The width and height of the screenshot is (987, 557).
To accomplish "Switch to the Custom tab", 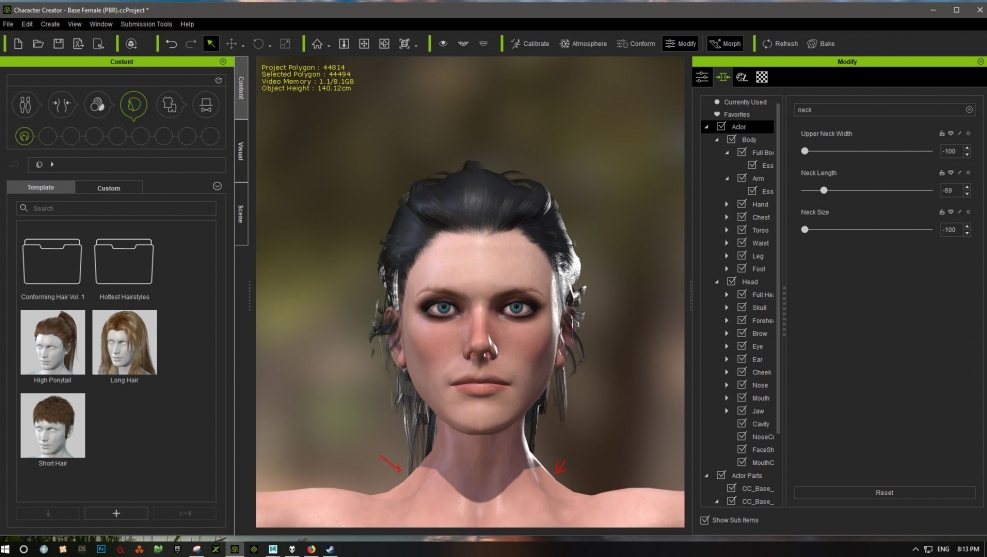I will (108, 188).
